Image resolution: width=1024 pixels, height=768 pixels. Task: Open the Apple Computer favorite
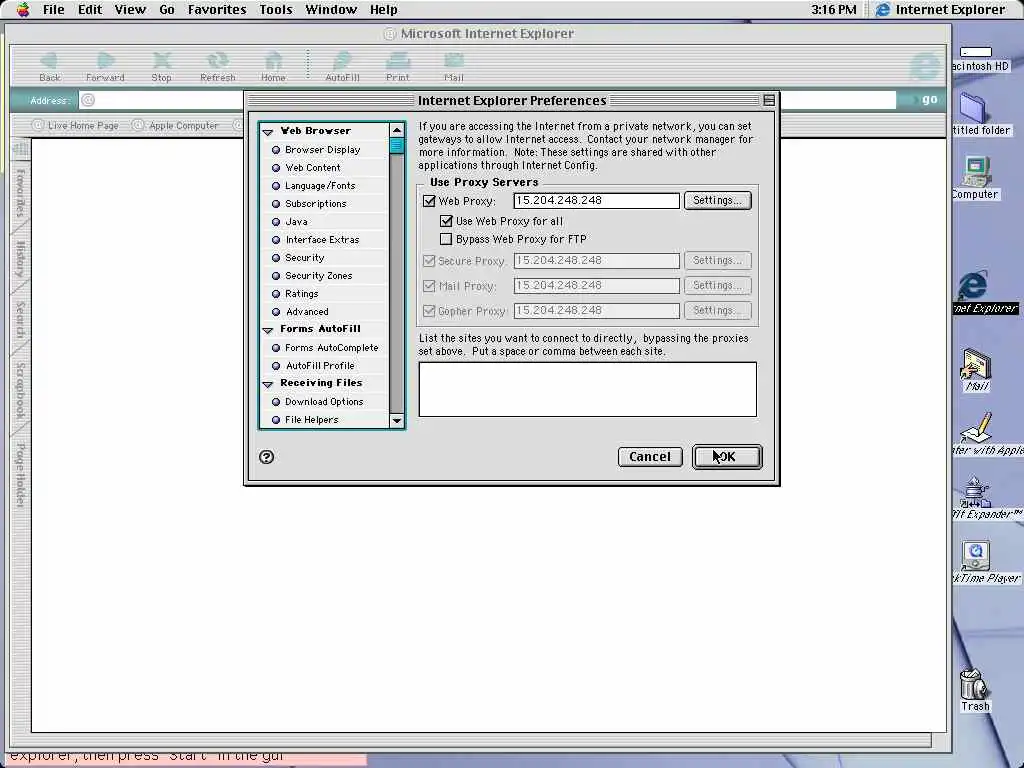(176, 125)
